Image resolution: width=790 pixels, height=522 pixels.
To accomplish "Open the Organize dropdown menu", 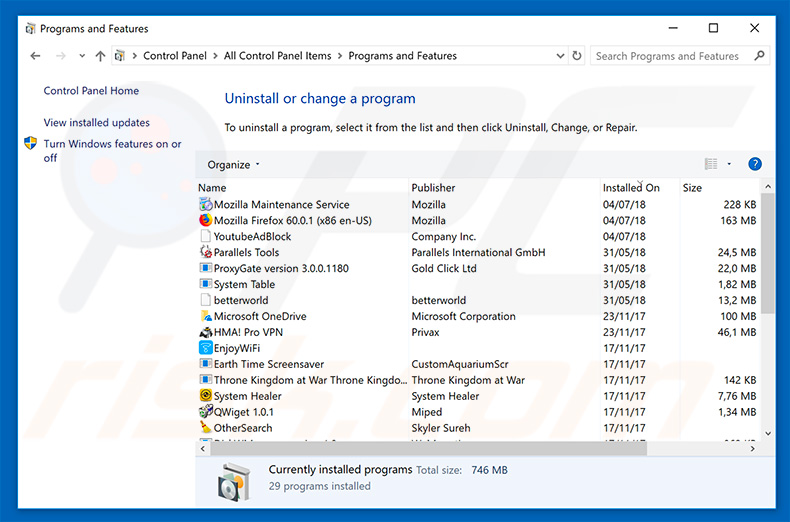I will (x=233, y=165).
